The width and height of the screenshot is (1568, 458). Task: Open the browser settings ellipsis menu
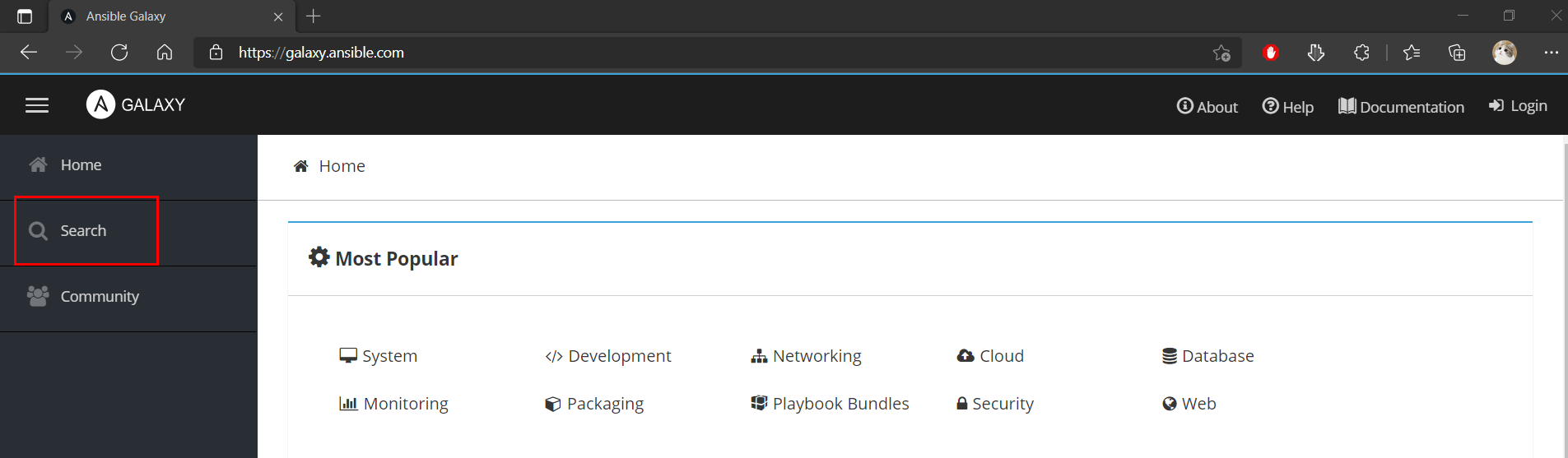pos(1552,53)
